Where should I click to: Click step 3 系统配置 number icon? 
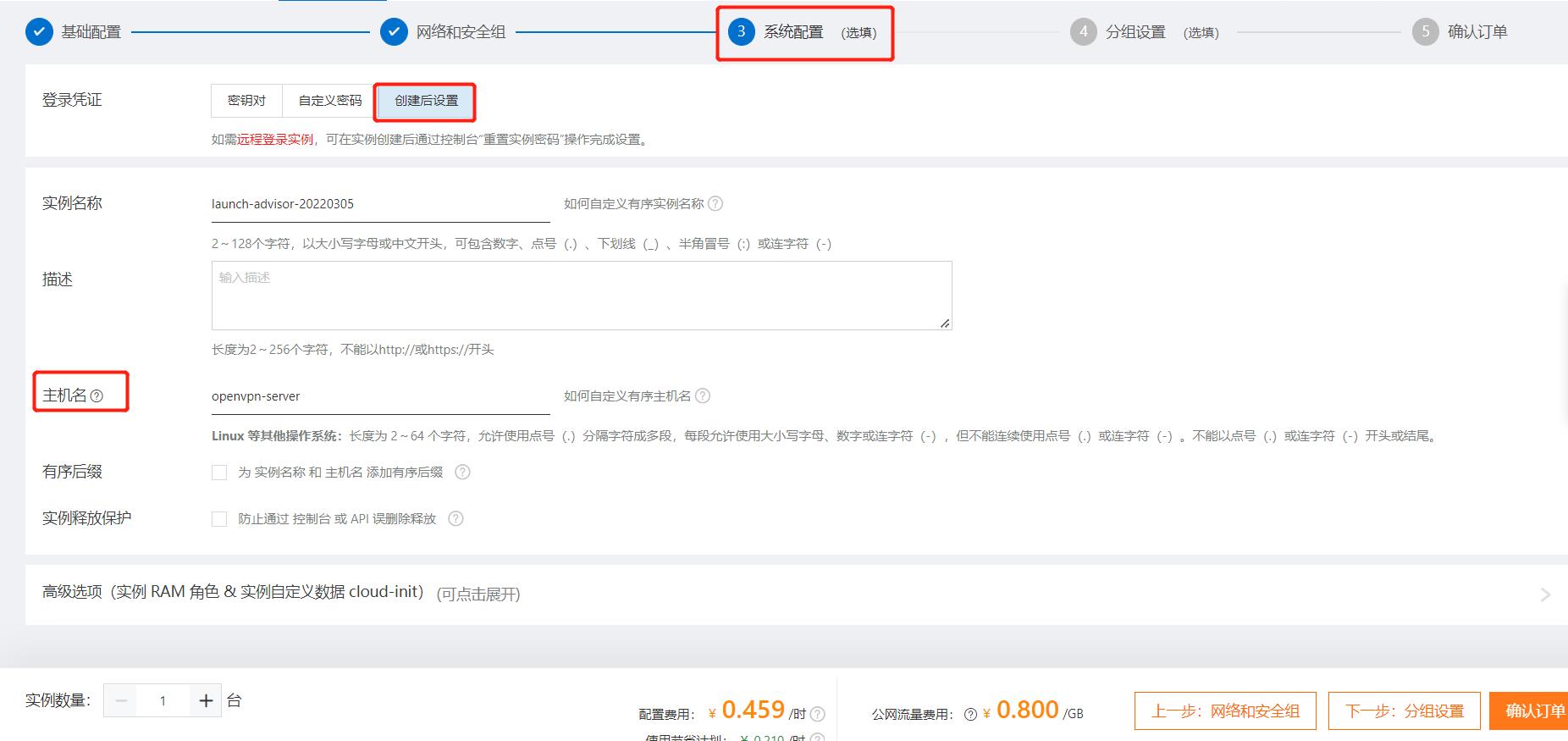(742, 32)
